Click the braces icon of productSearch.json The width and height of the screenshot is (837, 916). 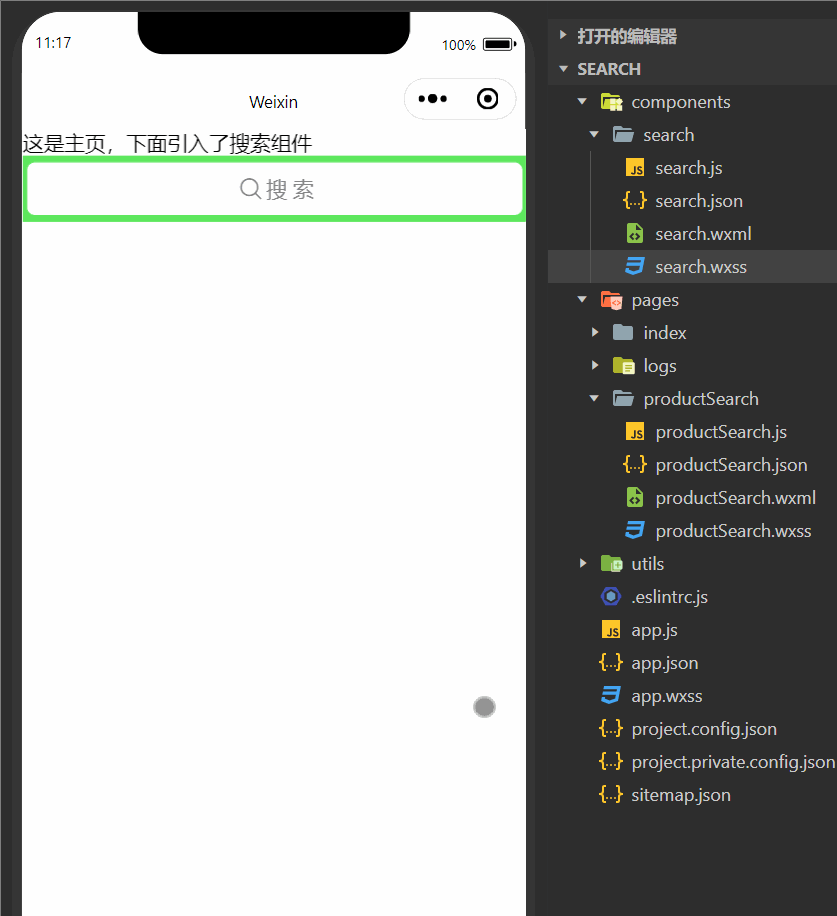pyautogui.click(x=635, y=465)
